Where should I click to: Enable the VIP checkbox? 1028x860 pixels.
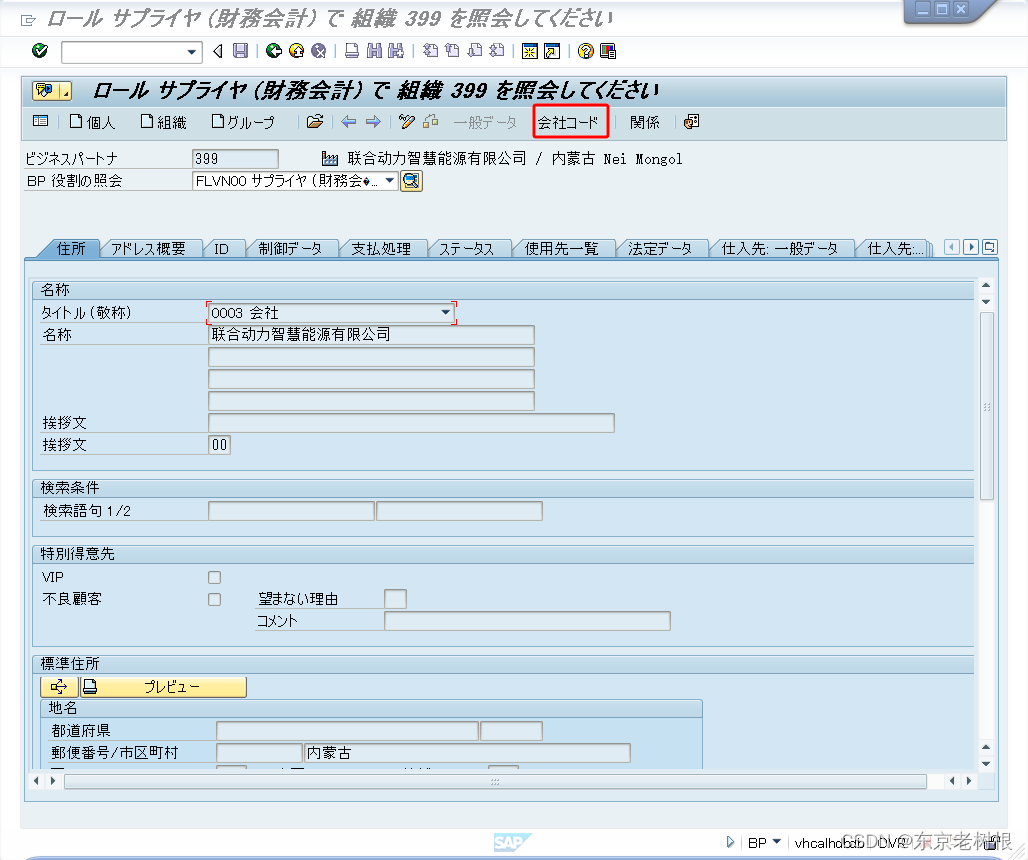pos(214,577)
